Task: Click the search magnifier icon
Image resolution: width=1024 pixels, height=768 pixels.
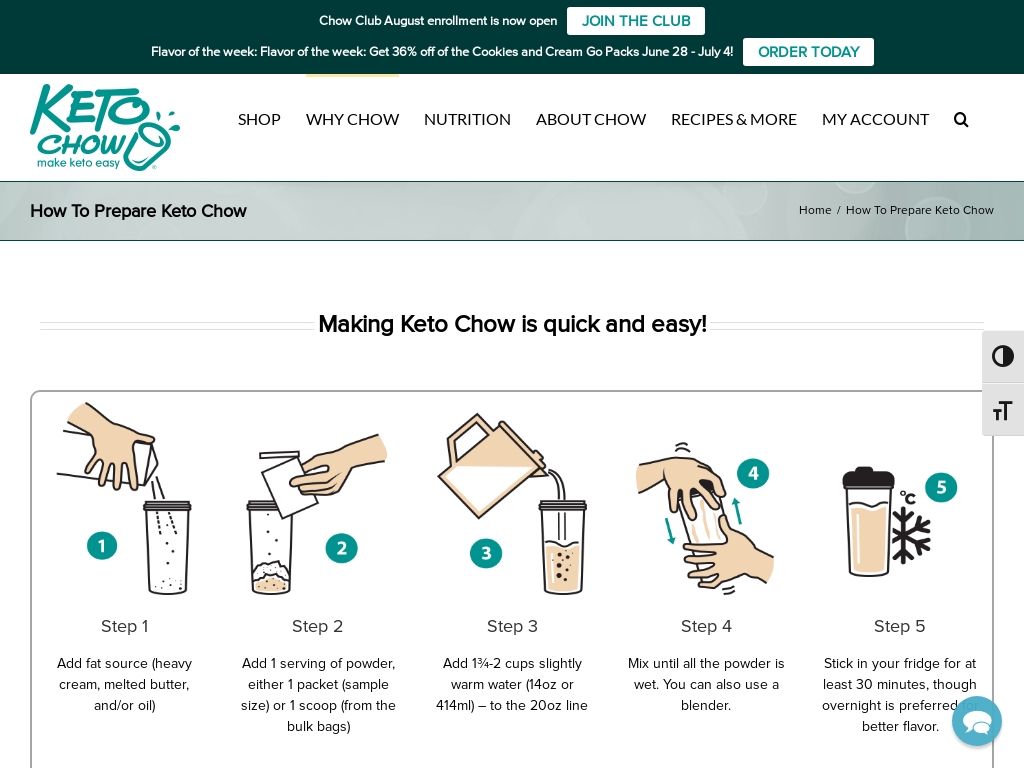Action: click(x=961, y=120)
